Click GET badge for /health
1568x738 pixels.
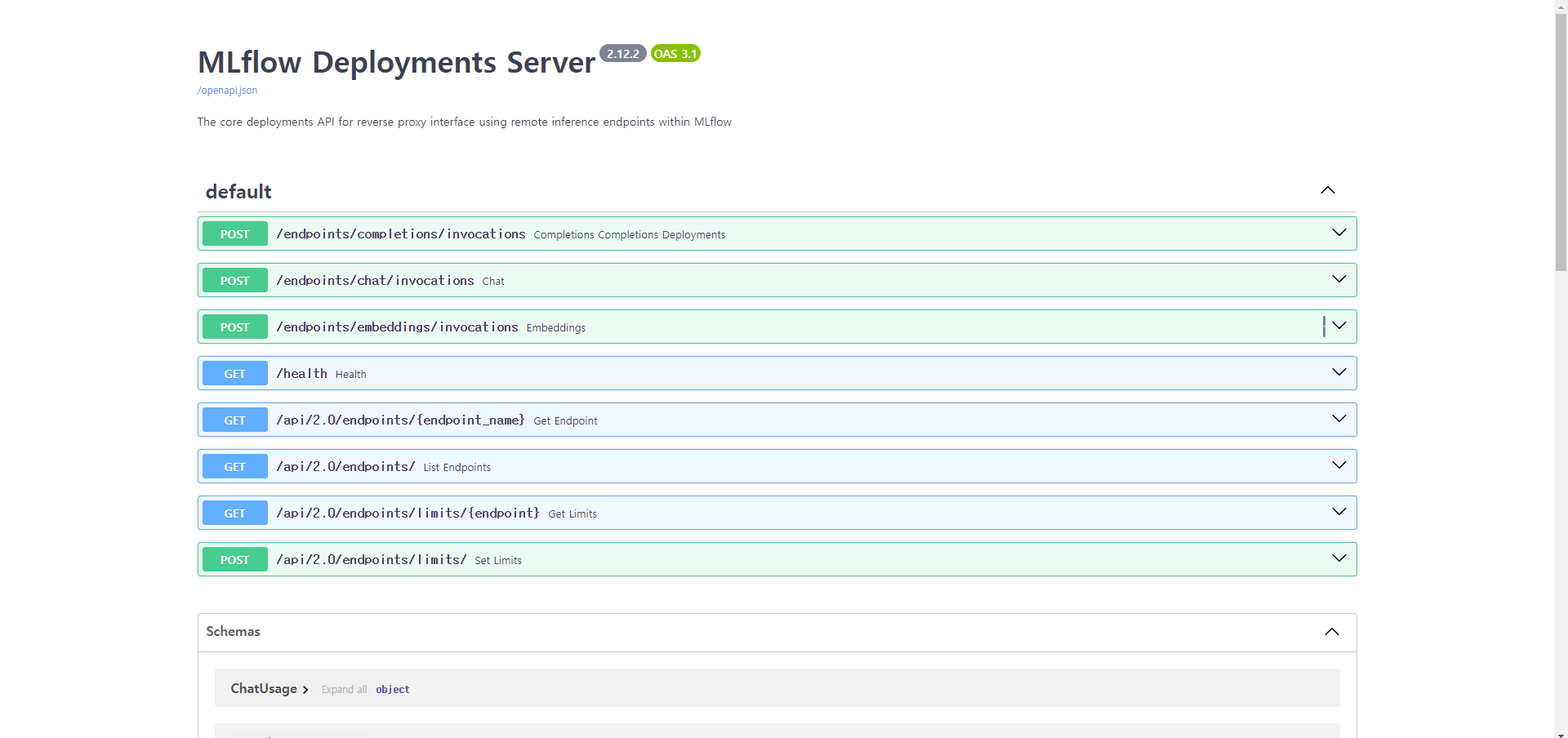235,373
